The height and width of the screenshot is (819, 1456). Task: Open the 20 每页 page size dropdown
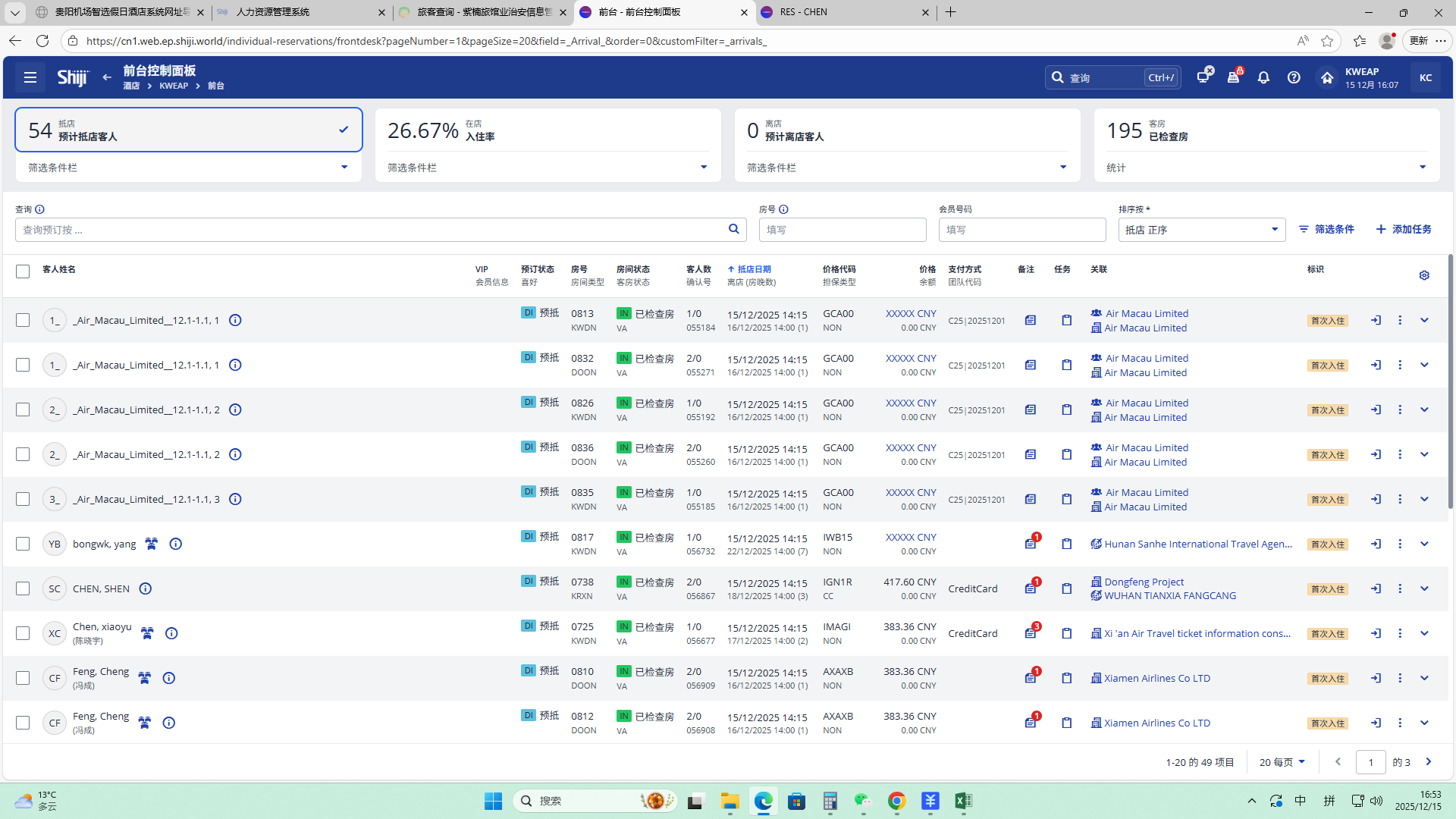(x=1282, y=762)
